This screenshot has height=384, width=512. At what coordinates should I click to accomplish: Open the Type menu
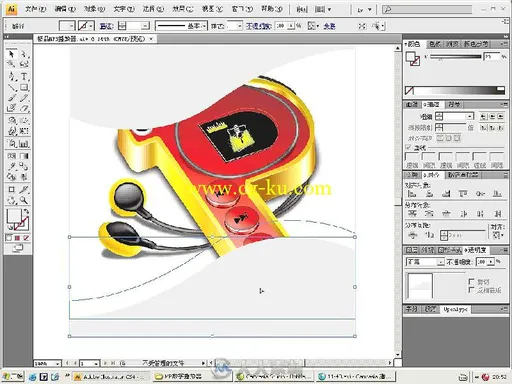pos(124,9)
